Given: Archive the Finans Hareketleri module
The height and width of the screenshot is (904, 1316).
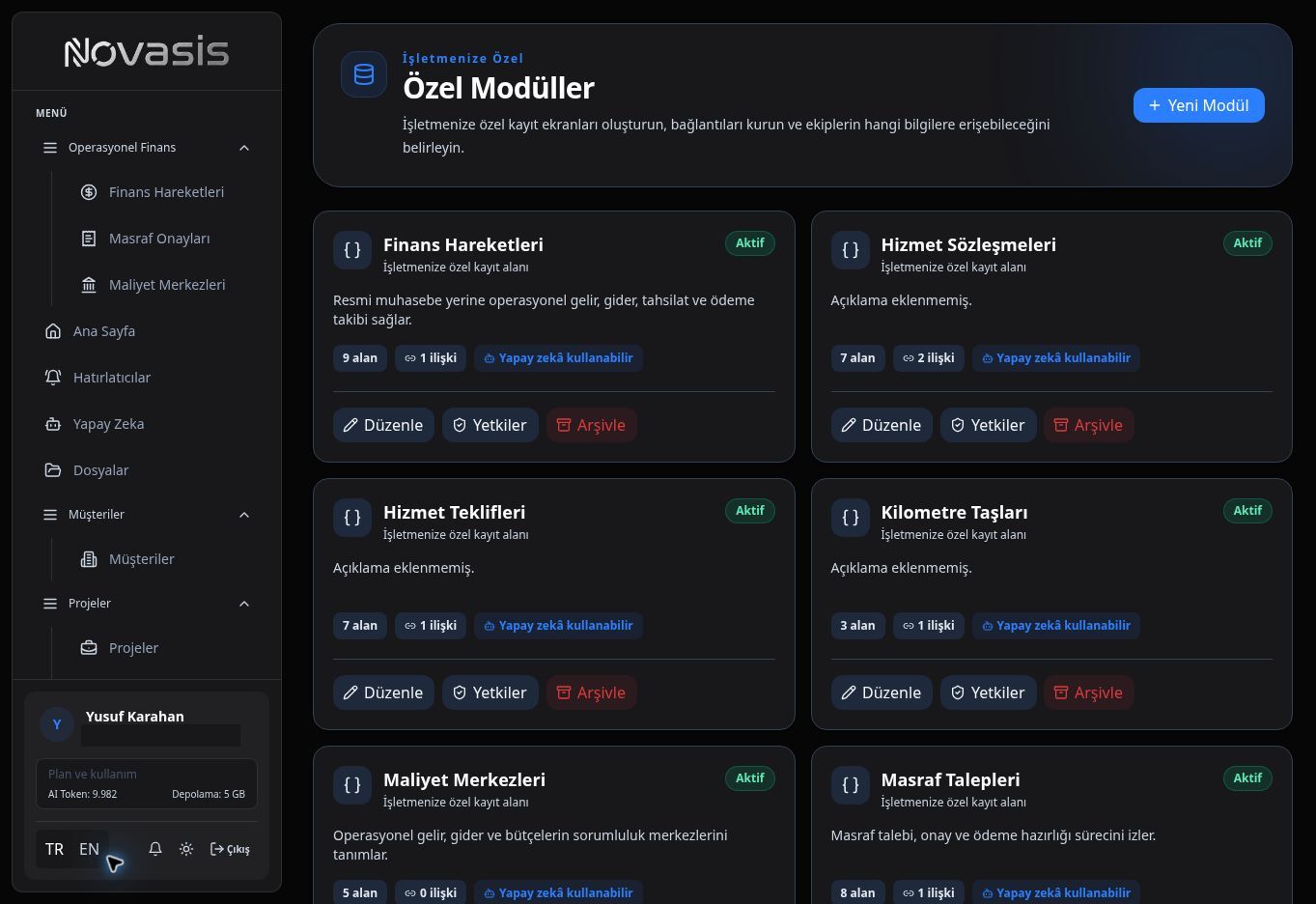Looking at the screenshot, I should click(591, 425).
